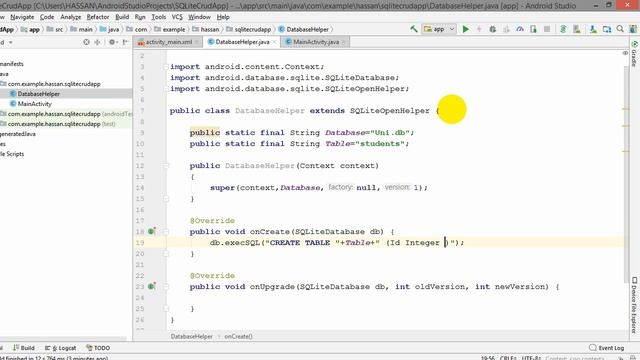Open the SDK Manager icon

tap(593, 29)
